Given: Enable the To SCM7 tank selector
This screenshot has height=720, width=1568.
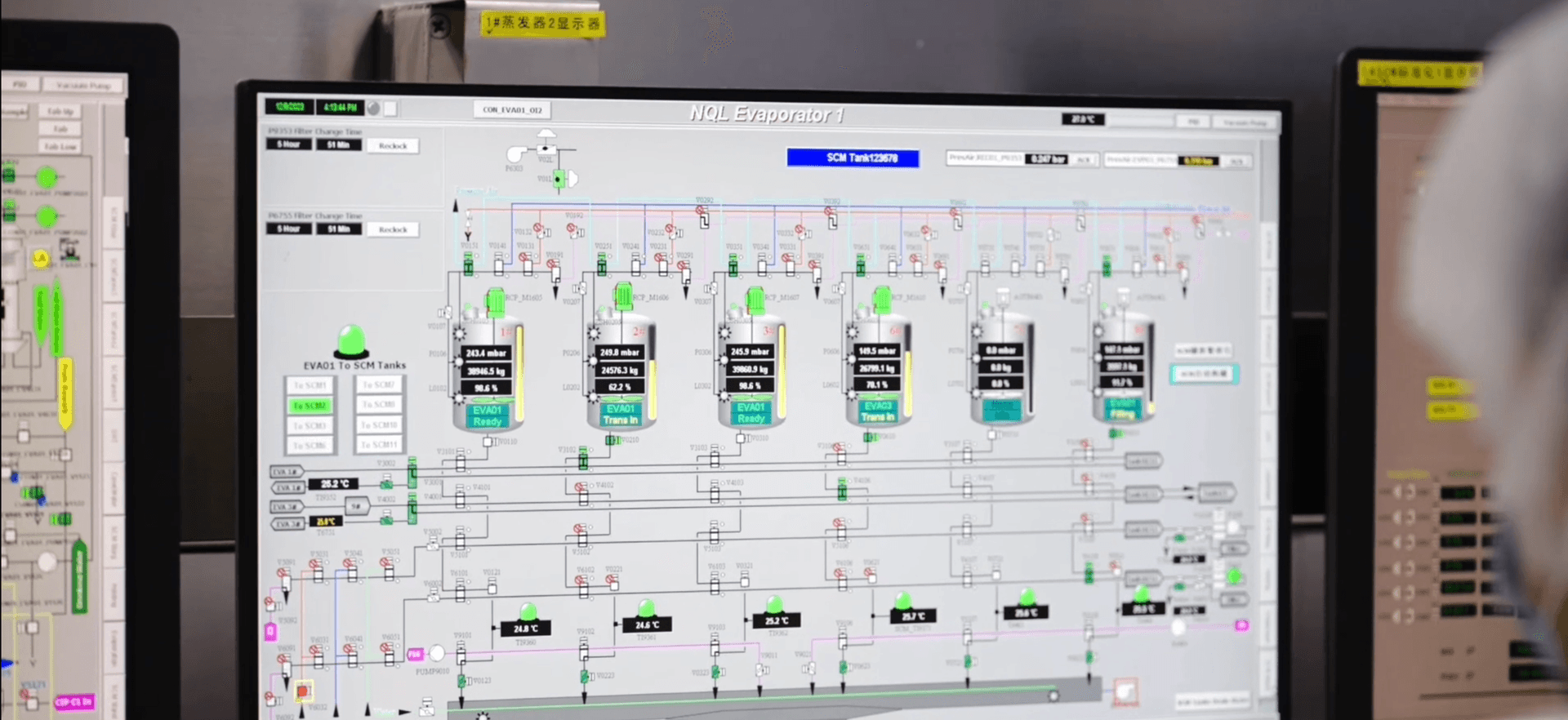Looking at the screenshot, I should coord(379,384).
